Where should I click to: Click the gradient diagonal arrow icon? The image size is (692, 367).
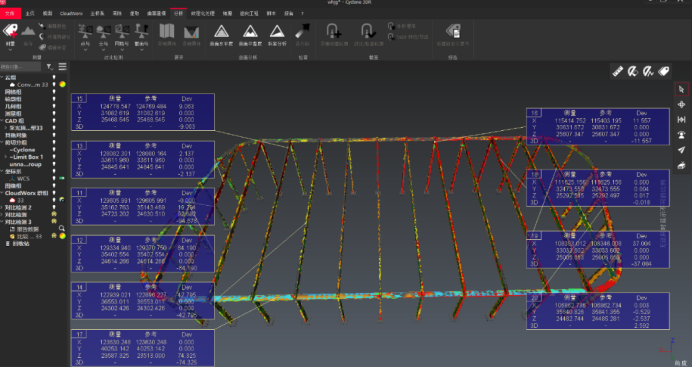pyautogui.click(x=302, y=31)
